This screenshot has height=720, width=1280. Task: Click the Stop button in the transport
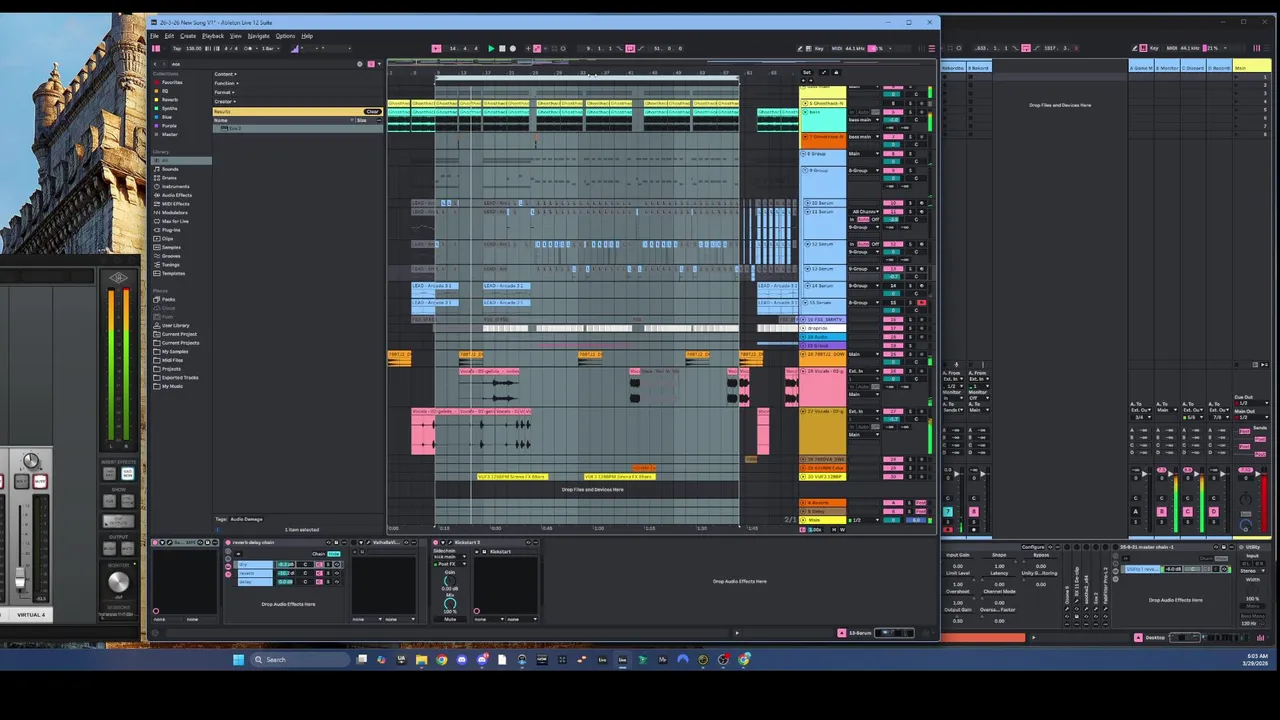502,48
